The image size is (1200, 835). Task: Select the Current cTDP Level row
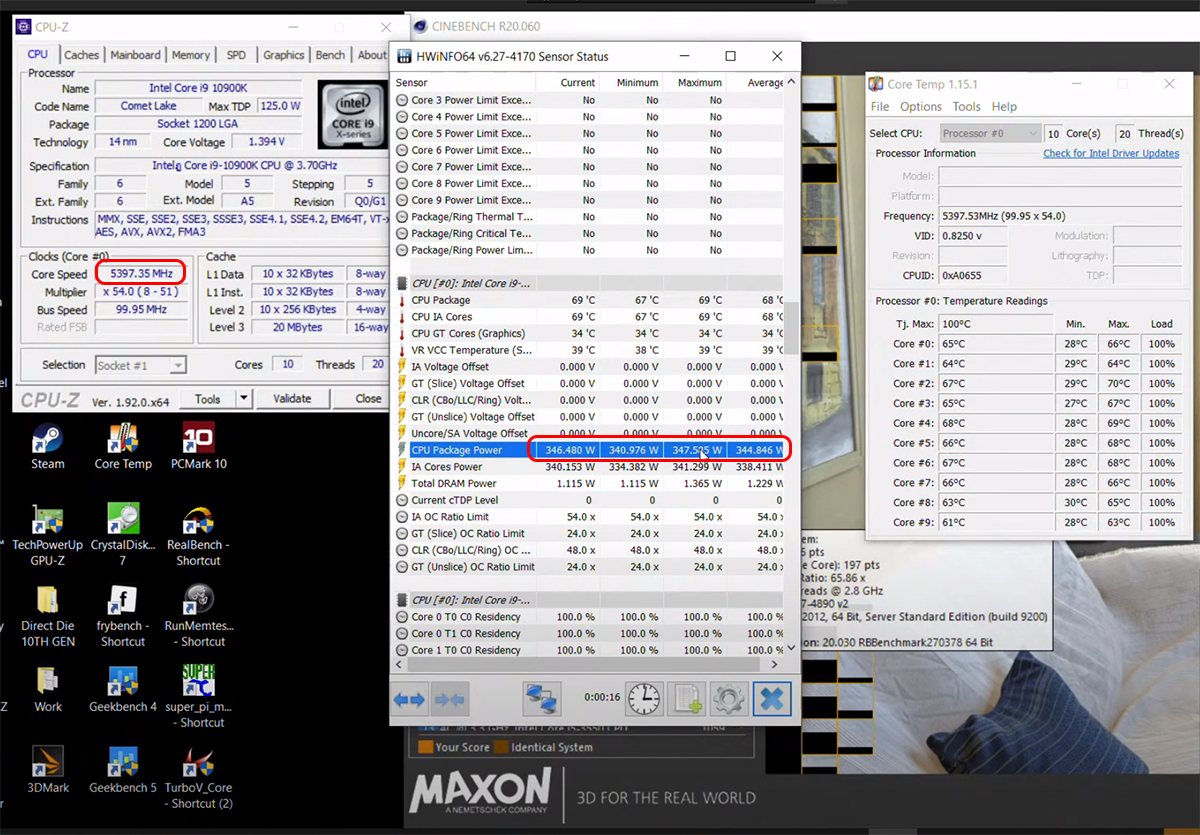click(x=590, y=500)
